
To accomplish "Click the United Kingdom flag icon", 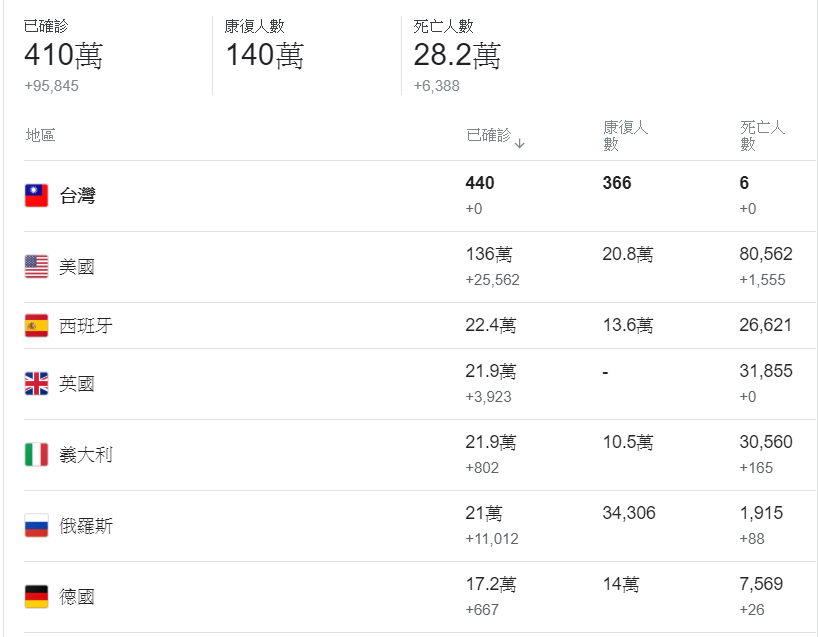I will point(37,383).
